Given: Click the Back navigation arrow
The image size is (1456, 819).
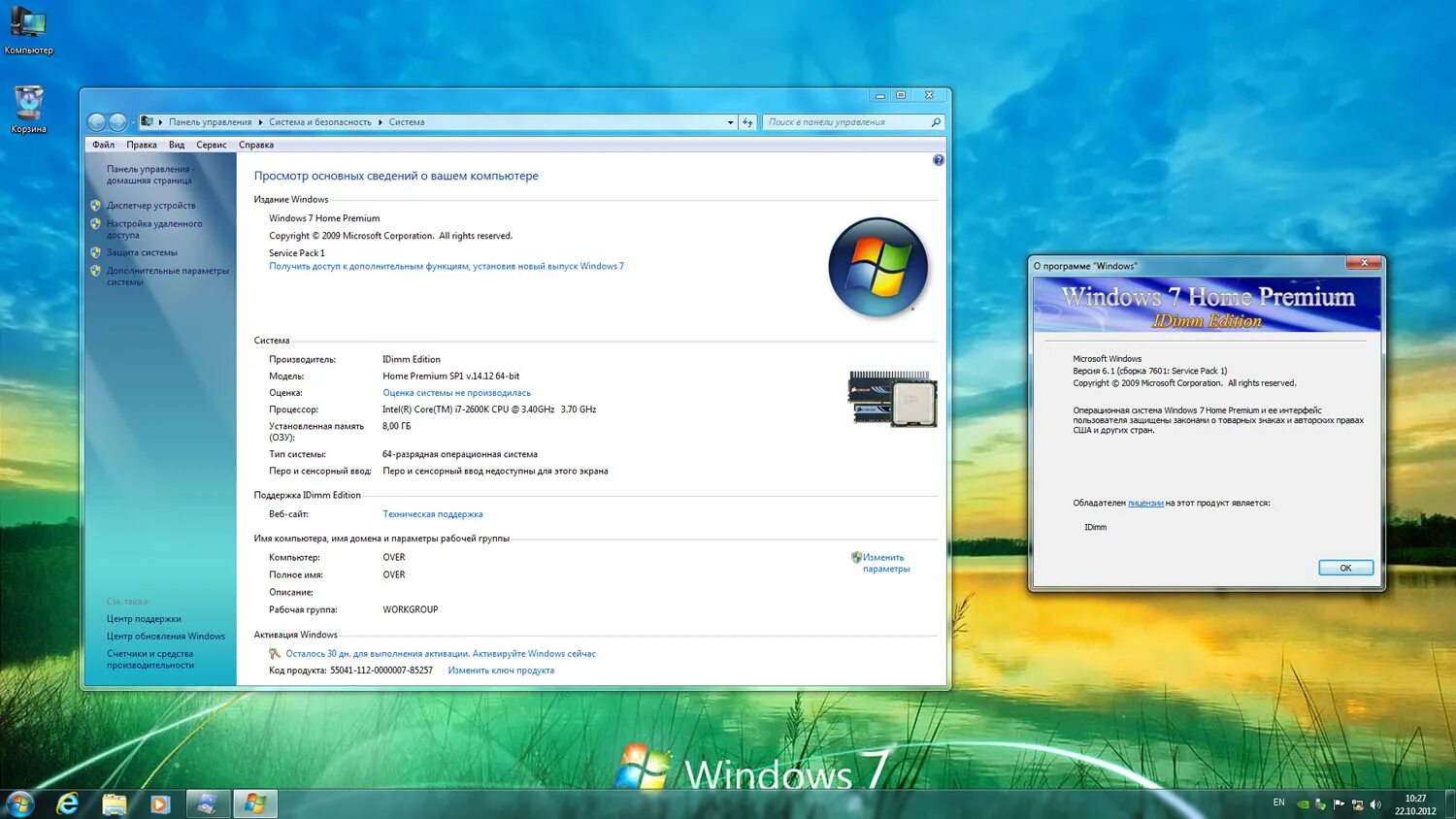Looking at the screenshot, I should (x=97, y=121).
